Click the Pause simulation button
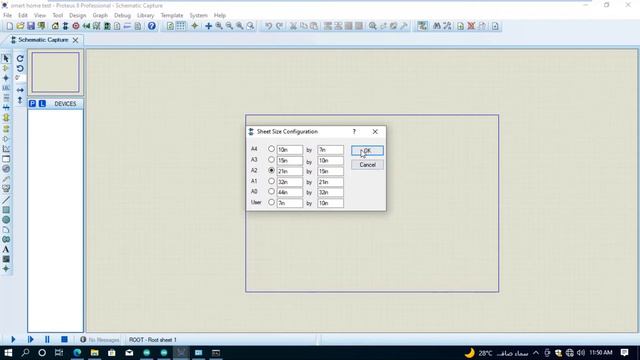Image resolution: width=640 pixels, height=360 pixels. click(x=47, y=340)
